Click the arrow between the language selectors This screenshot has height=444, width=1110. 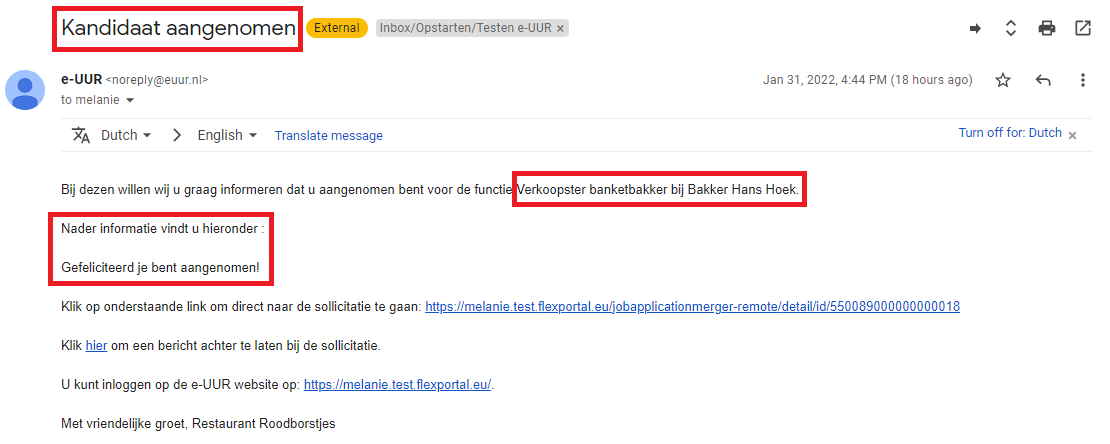coord(178,135)
